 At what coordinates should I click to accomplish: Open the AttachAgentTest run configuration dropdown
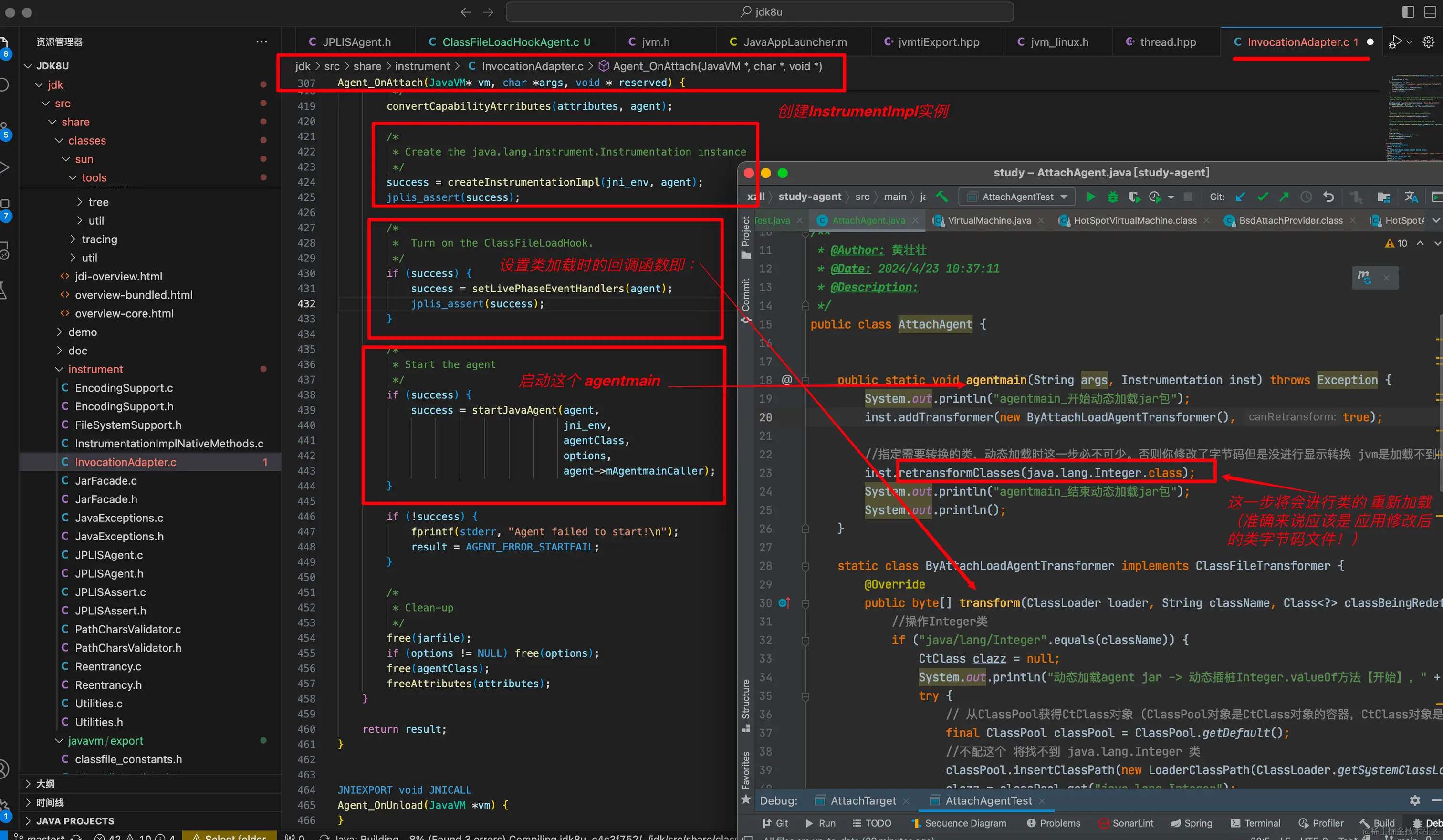pos(1017,197)
